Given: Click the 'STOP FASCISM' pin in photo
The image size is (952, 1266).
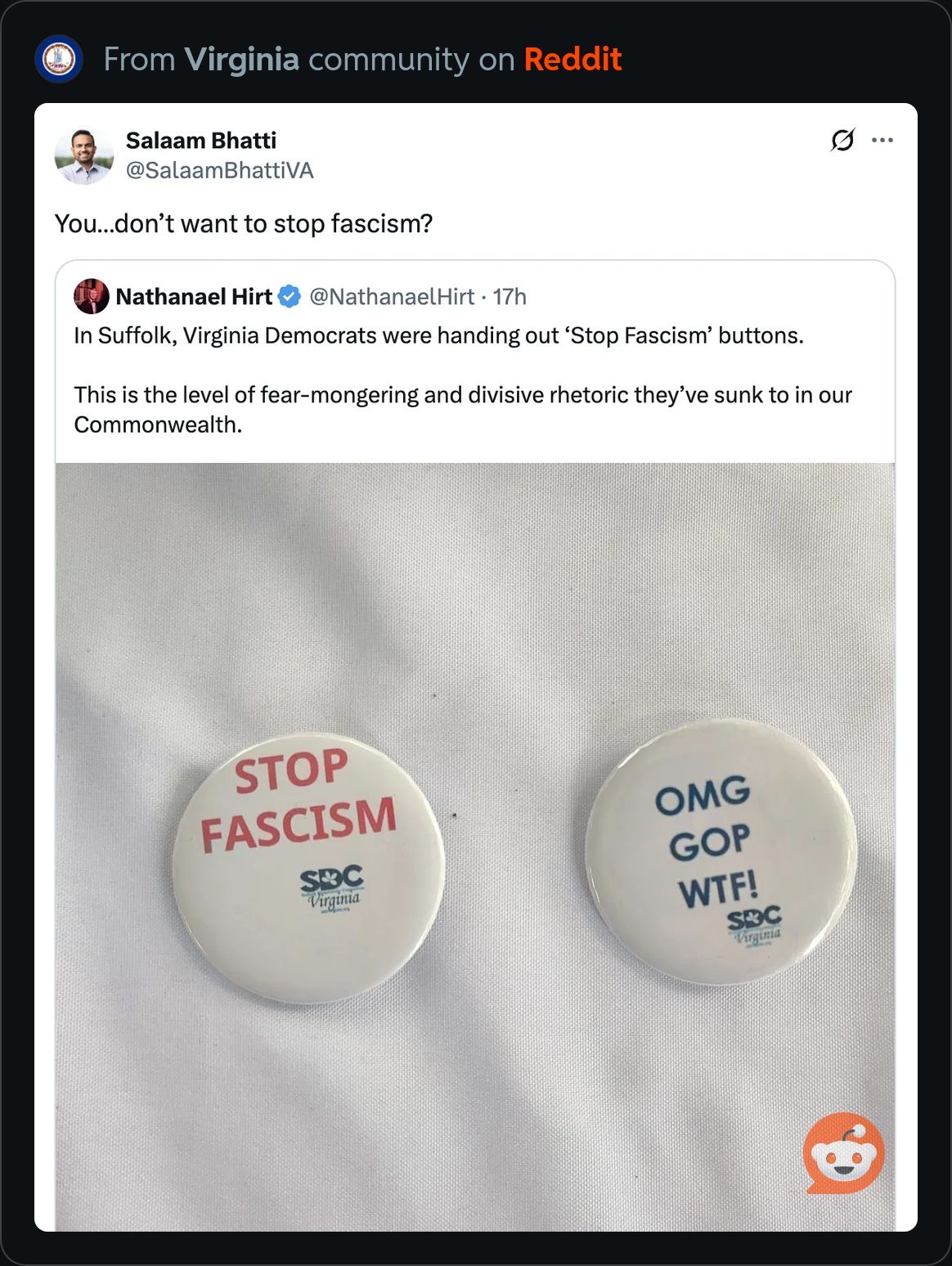Looking at the screenshot, I should coord(308,867).
